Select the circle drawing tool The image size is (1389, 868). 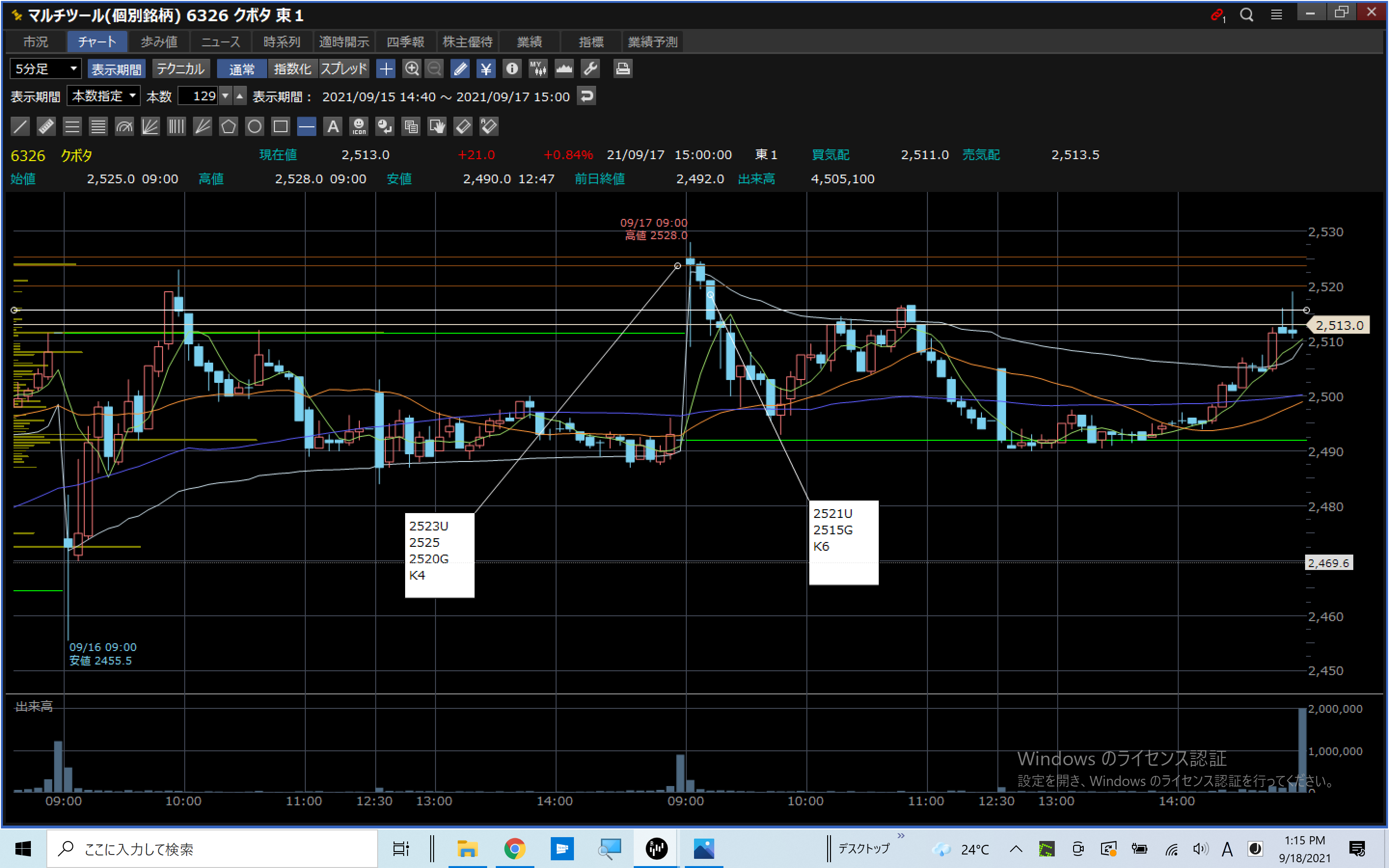point(254,126)
